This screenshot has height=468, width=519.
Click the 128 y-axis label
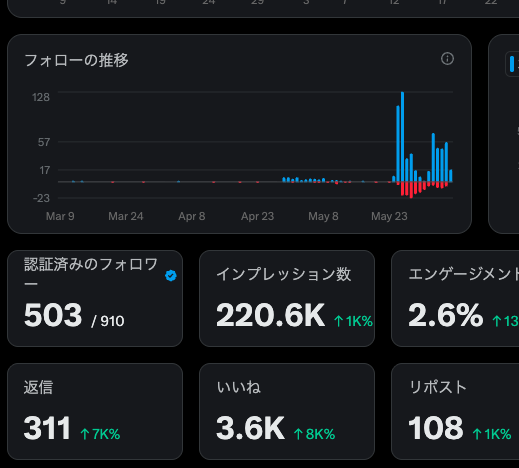[x=41, y=97]
